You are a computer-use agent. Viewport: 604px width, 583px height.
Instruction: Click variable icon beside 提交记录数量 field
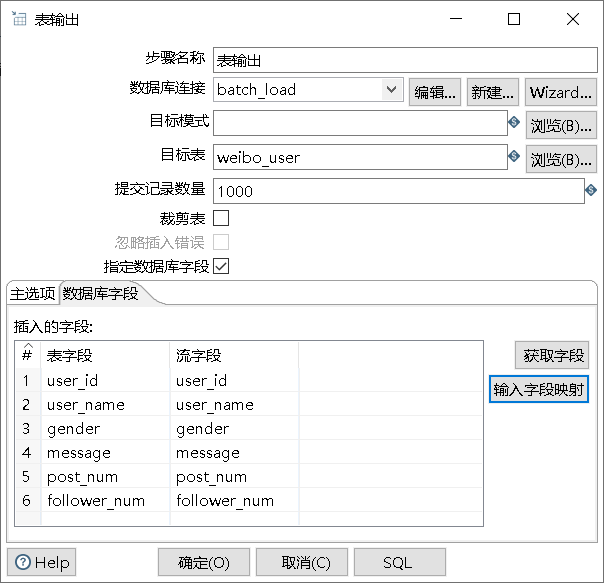coord(591,190)
